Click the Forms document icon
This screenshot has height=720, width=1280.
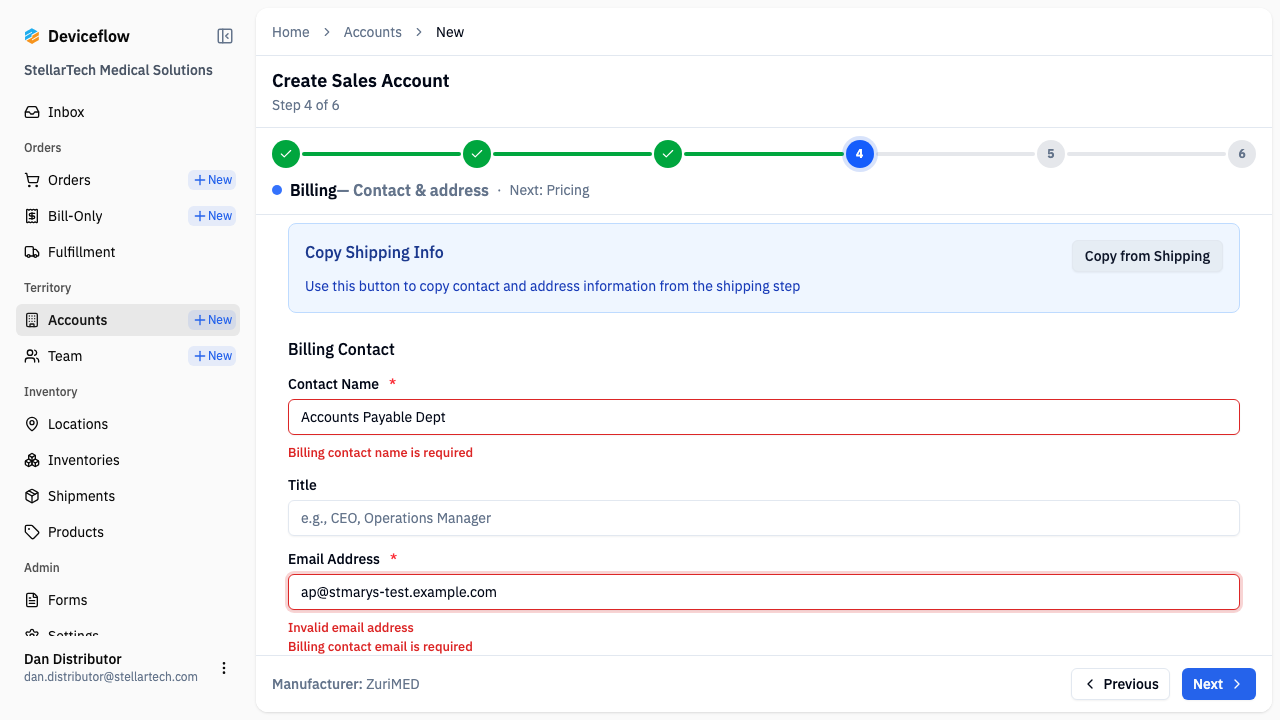coord(32,600)
